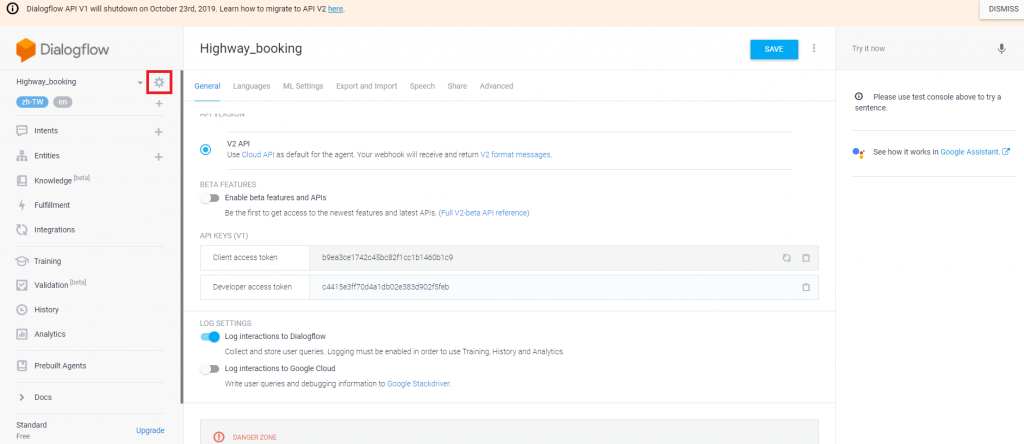Image resolution: width=1024 pixels, height=444 pixels.
Task: Click info icon in shutdown banner
Action: point(12,9)
